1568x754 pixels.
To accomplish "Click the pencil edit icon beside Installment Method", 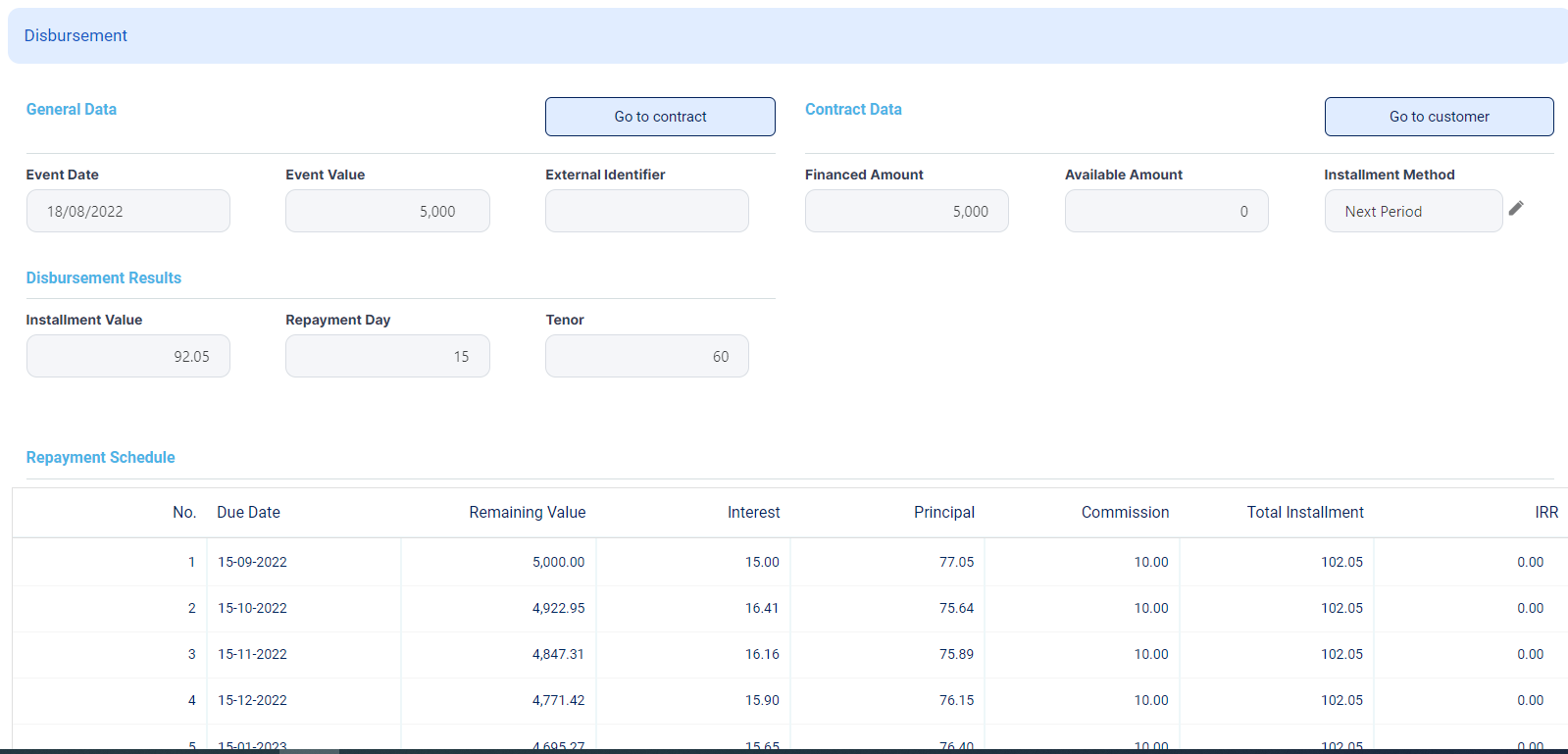I will tap(1516, 208).
